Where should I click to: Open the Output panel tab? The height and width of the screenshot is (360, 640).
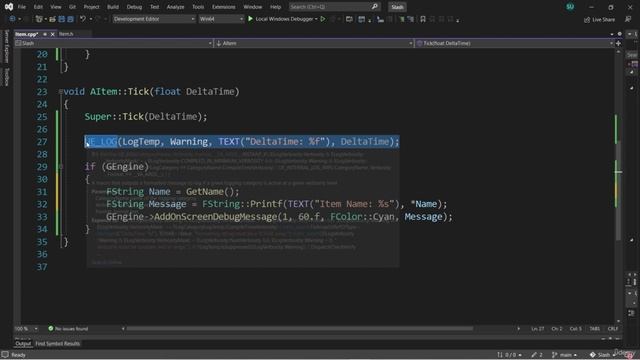point(23,344)
